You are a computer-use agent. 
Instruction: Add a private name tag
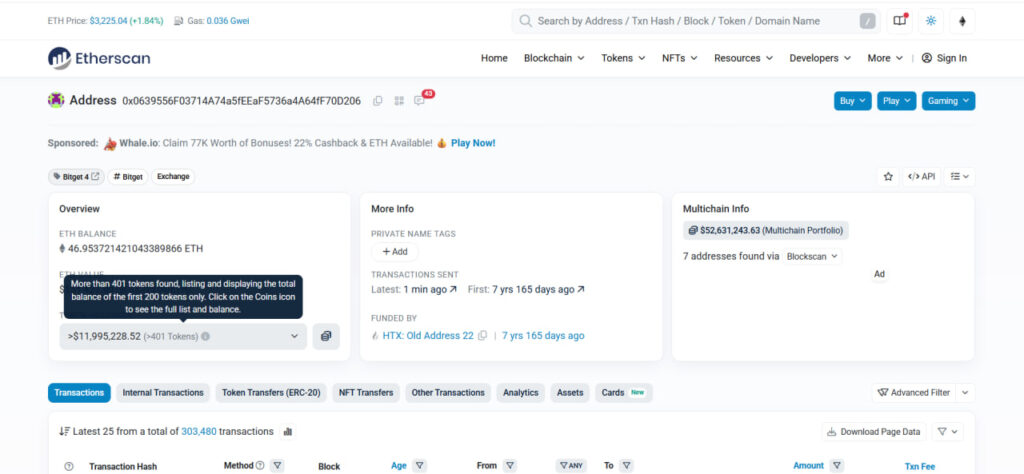click(x=394, y=251)
